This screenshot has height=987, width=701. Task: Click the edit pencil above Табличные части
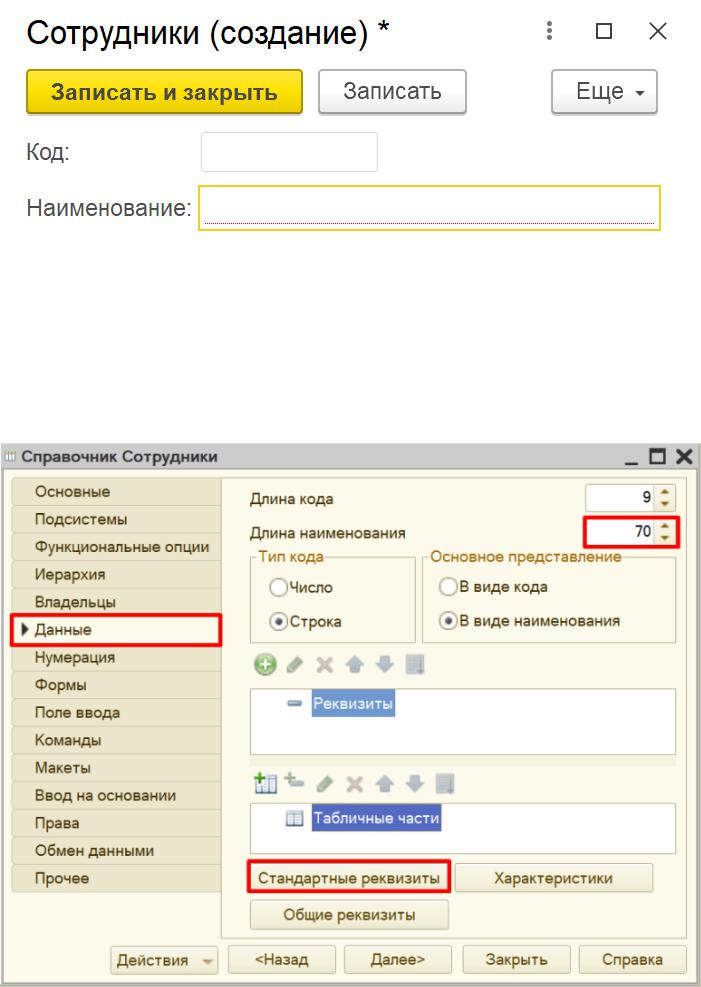click(325, 784)
